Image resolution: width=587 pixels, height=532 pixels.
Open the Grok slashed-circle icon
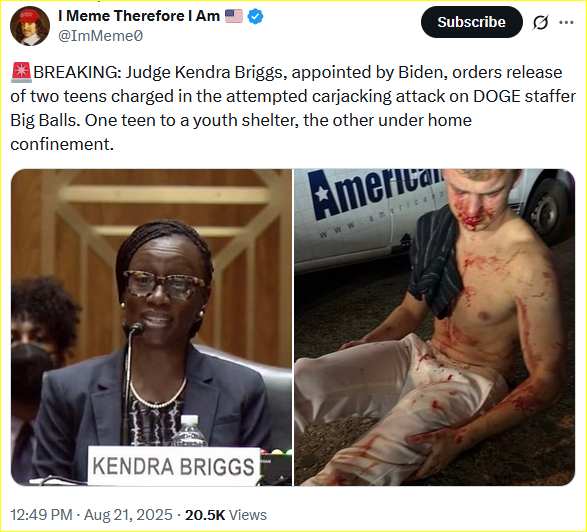[541, 22]
